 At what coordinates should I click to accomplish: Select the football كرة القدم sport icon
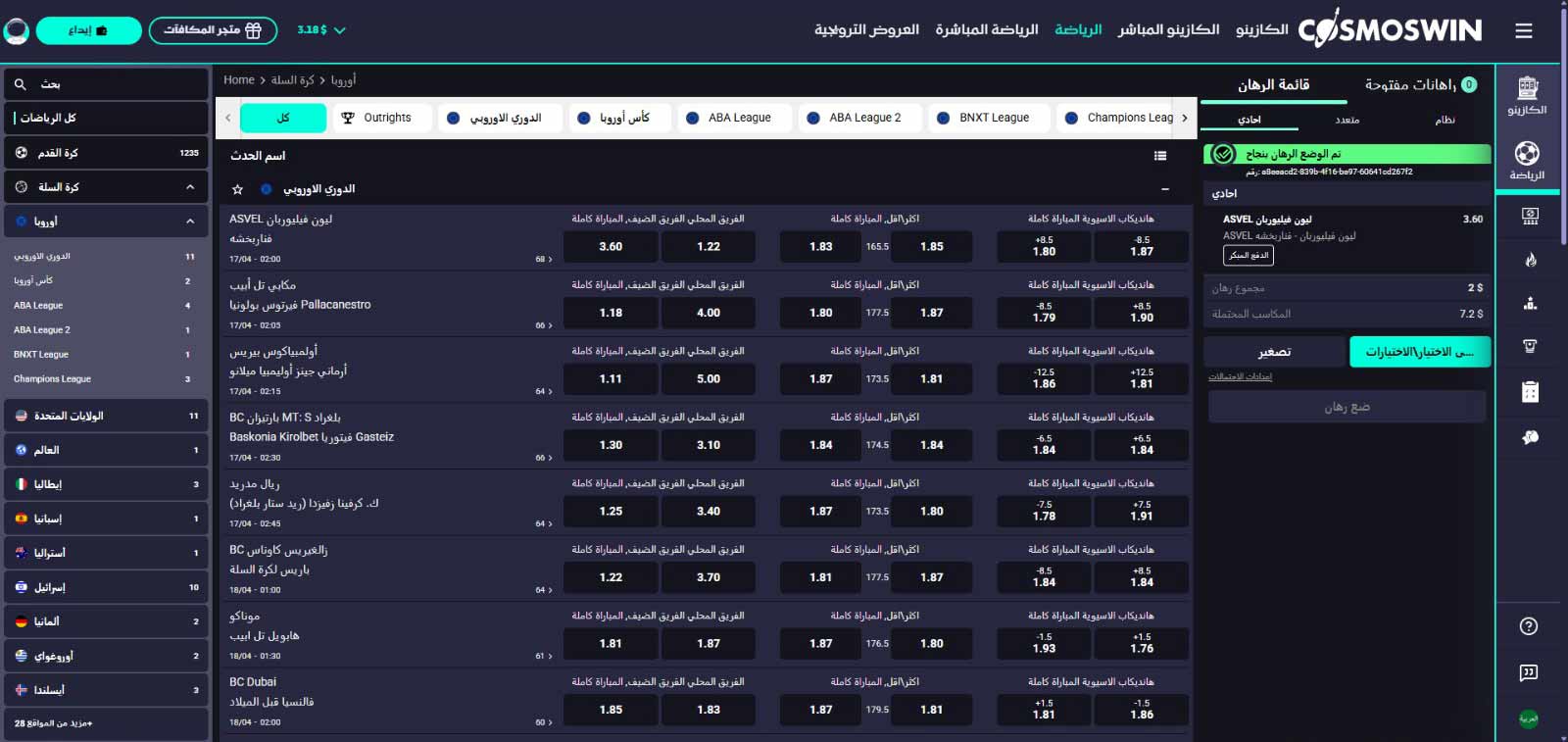(x=22, y=153)
